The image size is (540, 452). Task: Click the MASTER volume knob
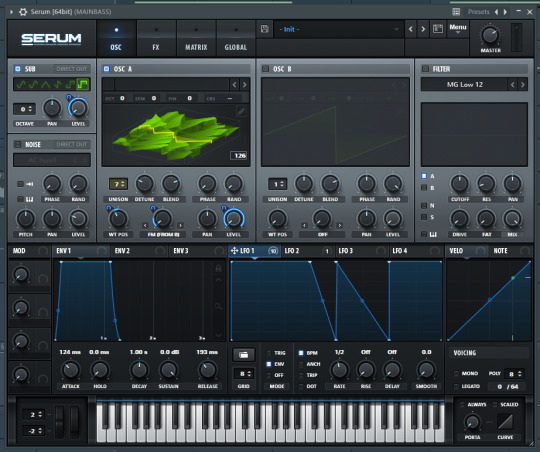tap(490, 35)
